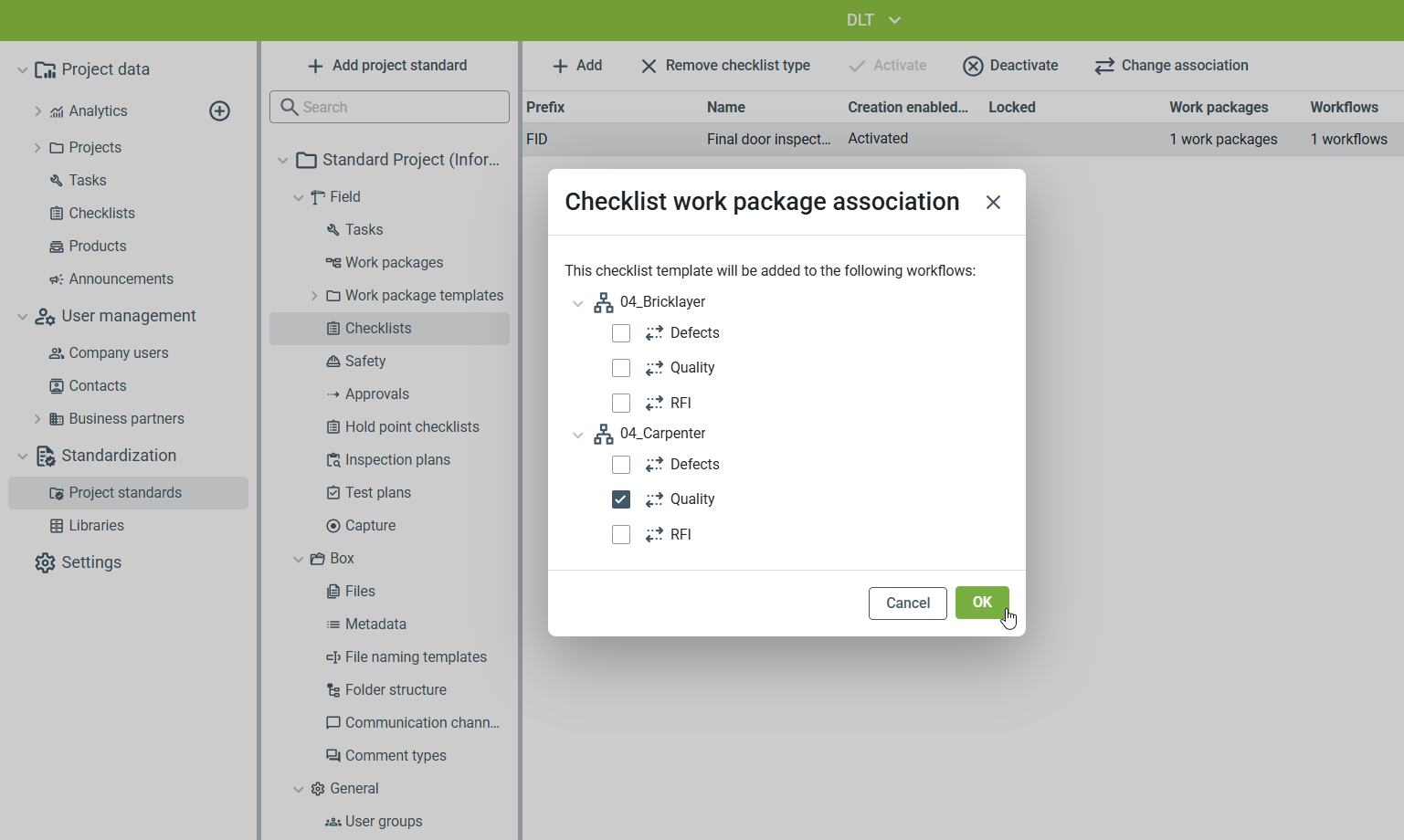
Task: Click the Announcements megaphone icon
Action: click(x=57, y=279)
